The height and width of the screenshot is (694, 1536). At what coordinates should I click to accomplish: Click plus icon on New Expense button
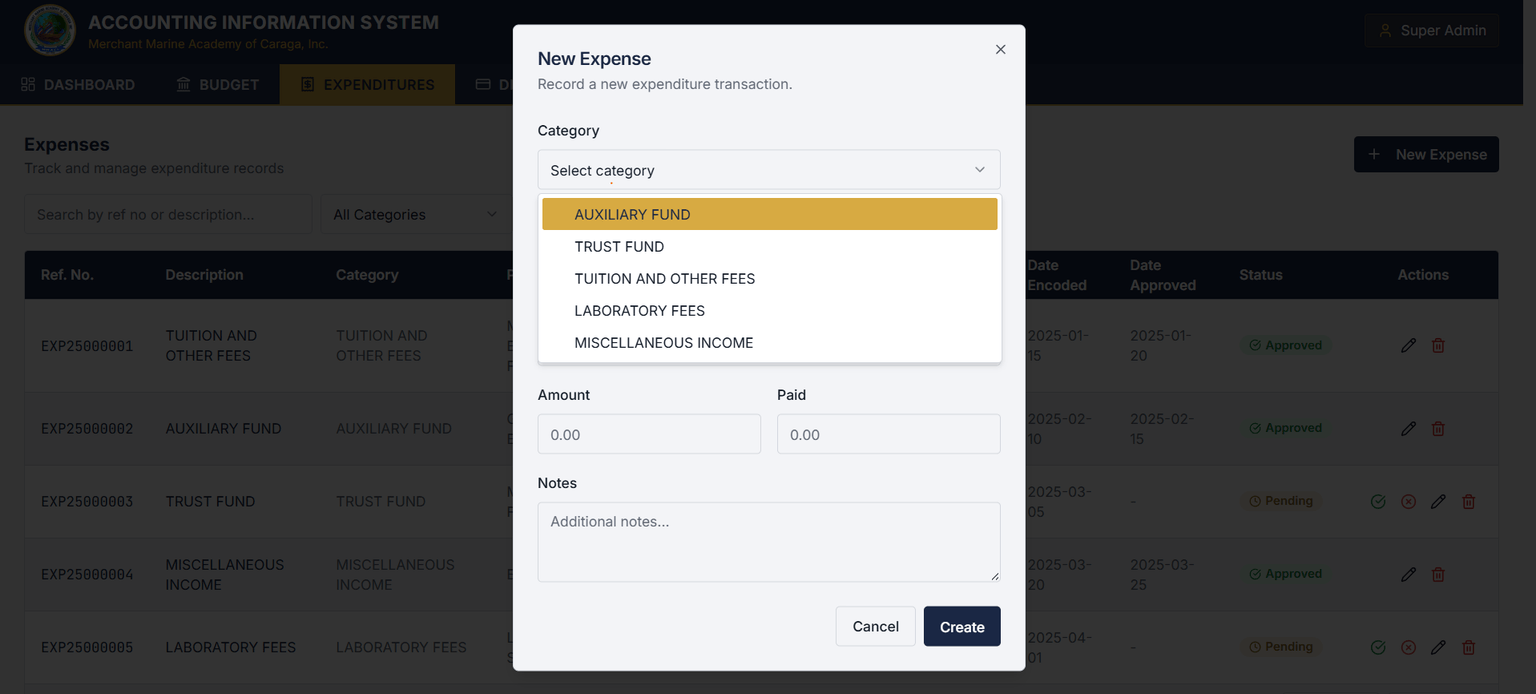coord(1374,154)
